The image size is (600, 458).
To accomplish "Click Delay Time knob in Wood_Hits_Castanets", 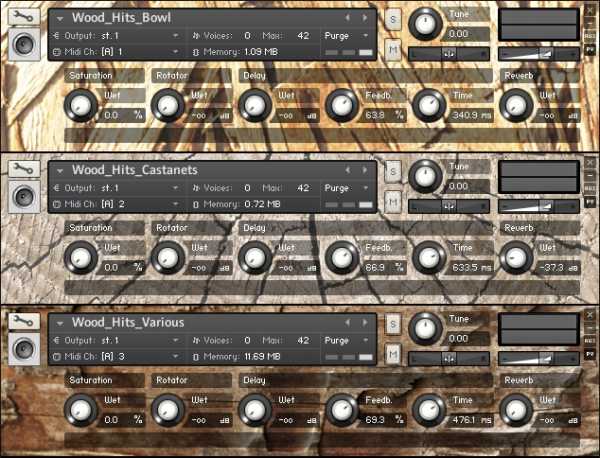I will (x=429, y=258).
